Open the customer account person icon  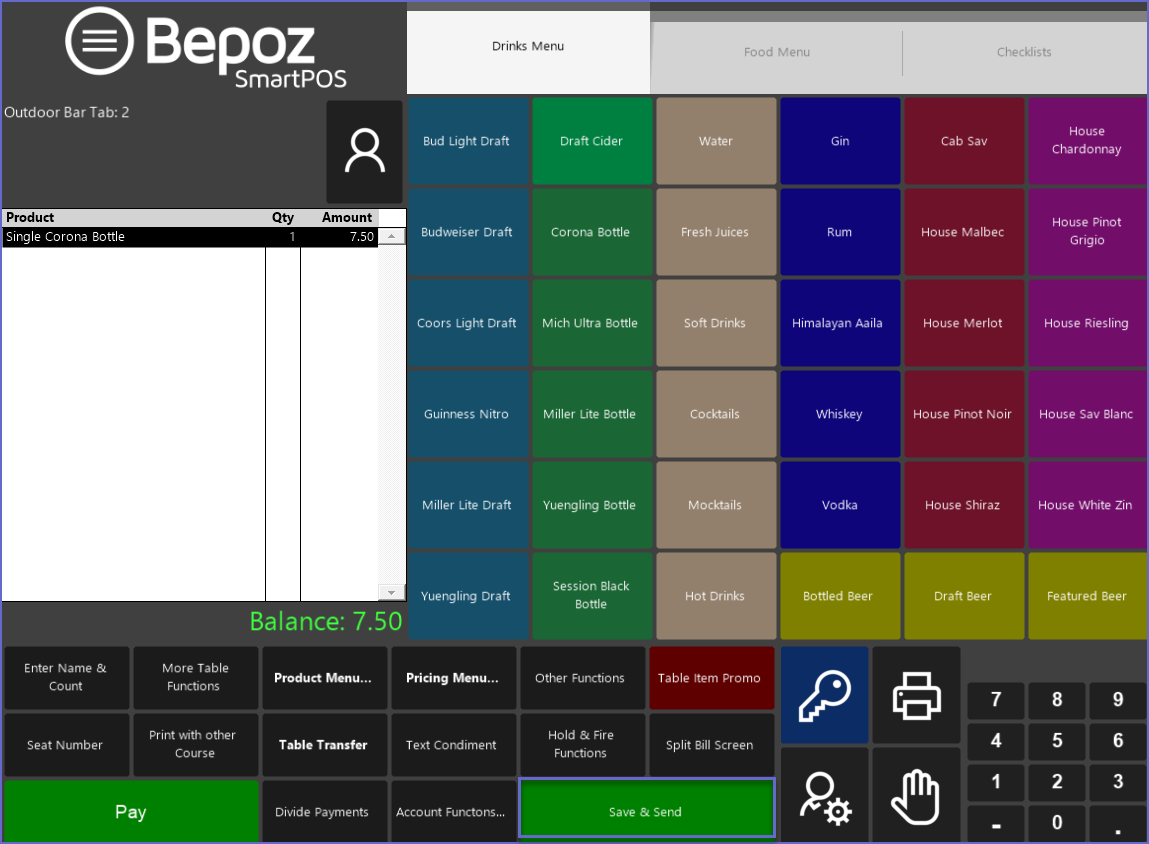[364, 152]
